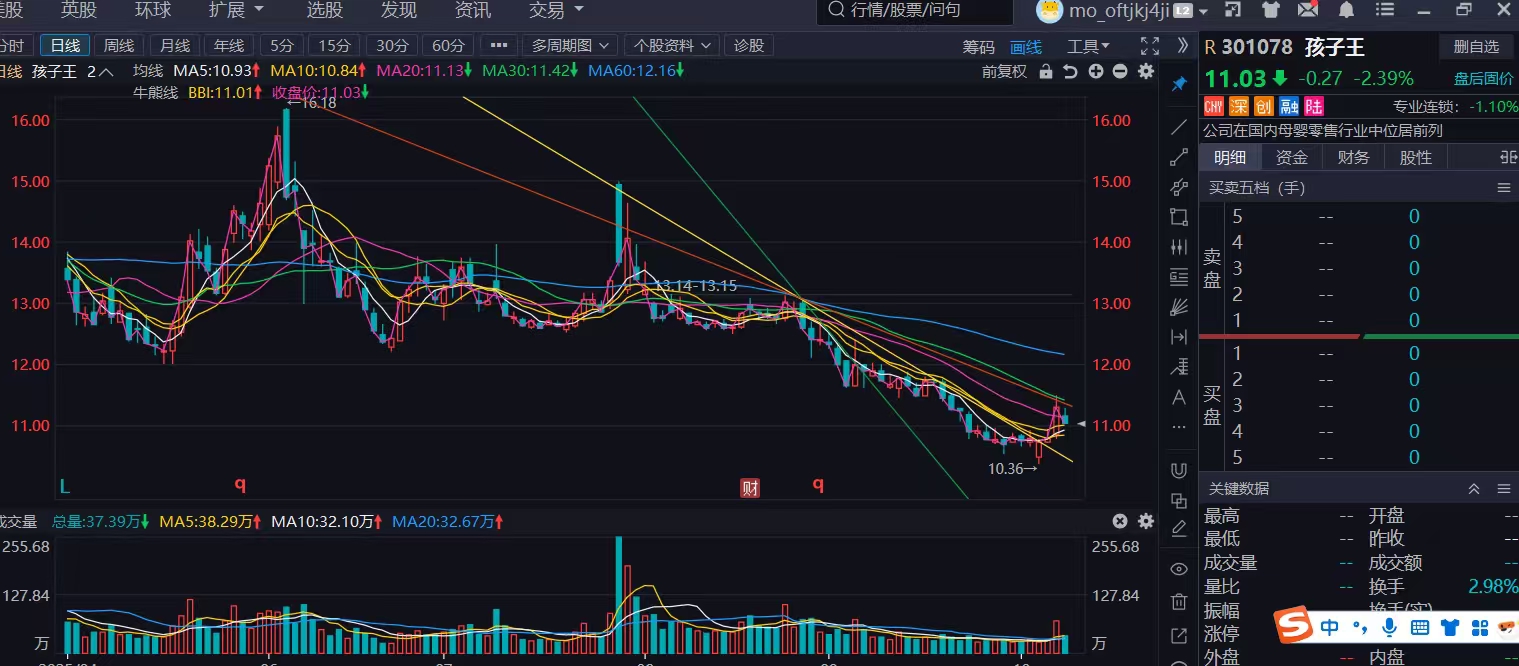Click the overlapping squares layer tool
The width and height of the screenshot is (1519, 666).
pos(1179,500)
